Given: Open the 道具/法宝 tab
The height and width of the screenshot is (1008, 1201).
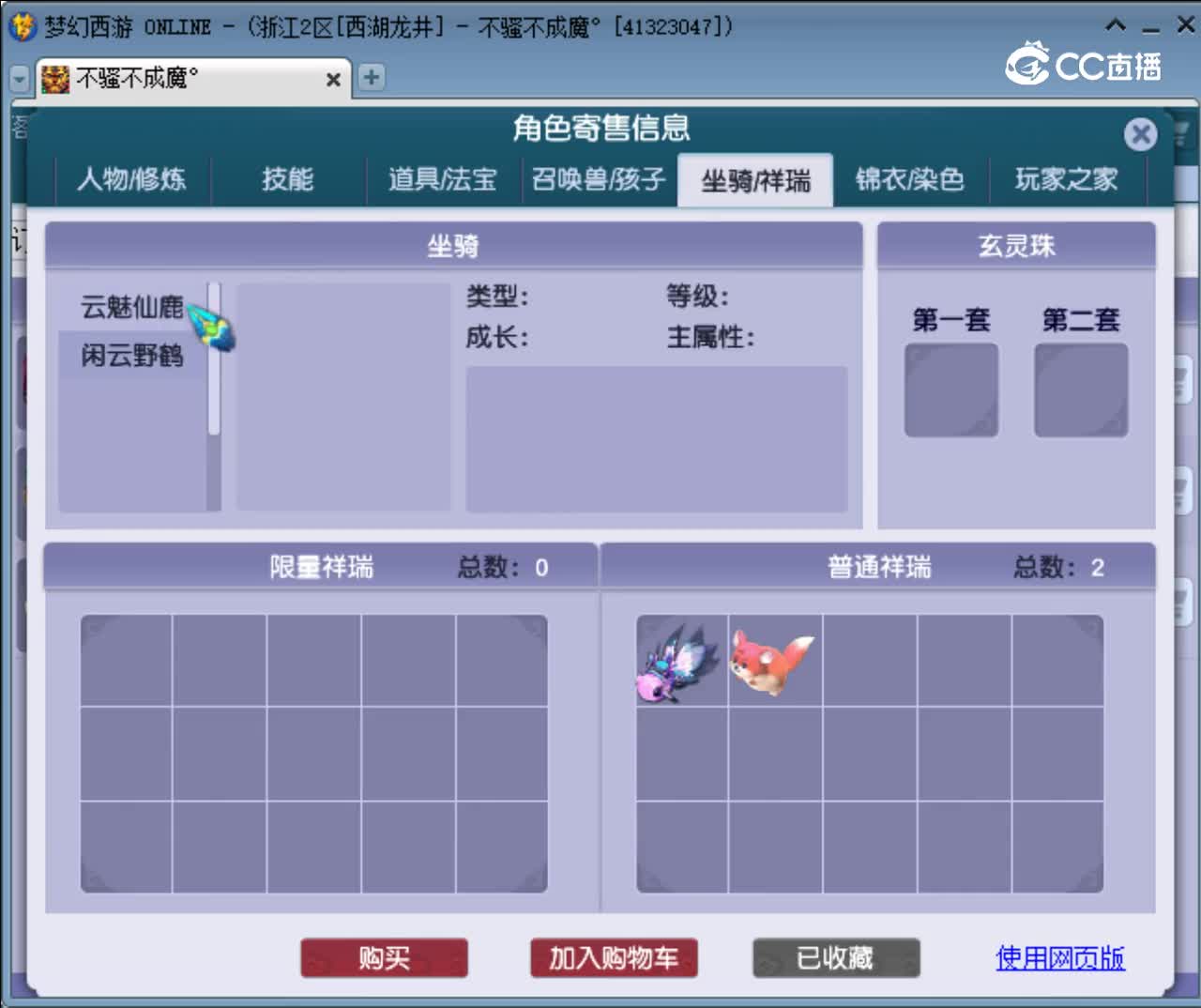Looking at the screenshot, I should pos(443,179).
